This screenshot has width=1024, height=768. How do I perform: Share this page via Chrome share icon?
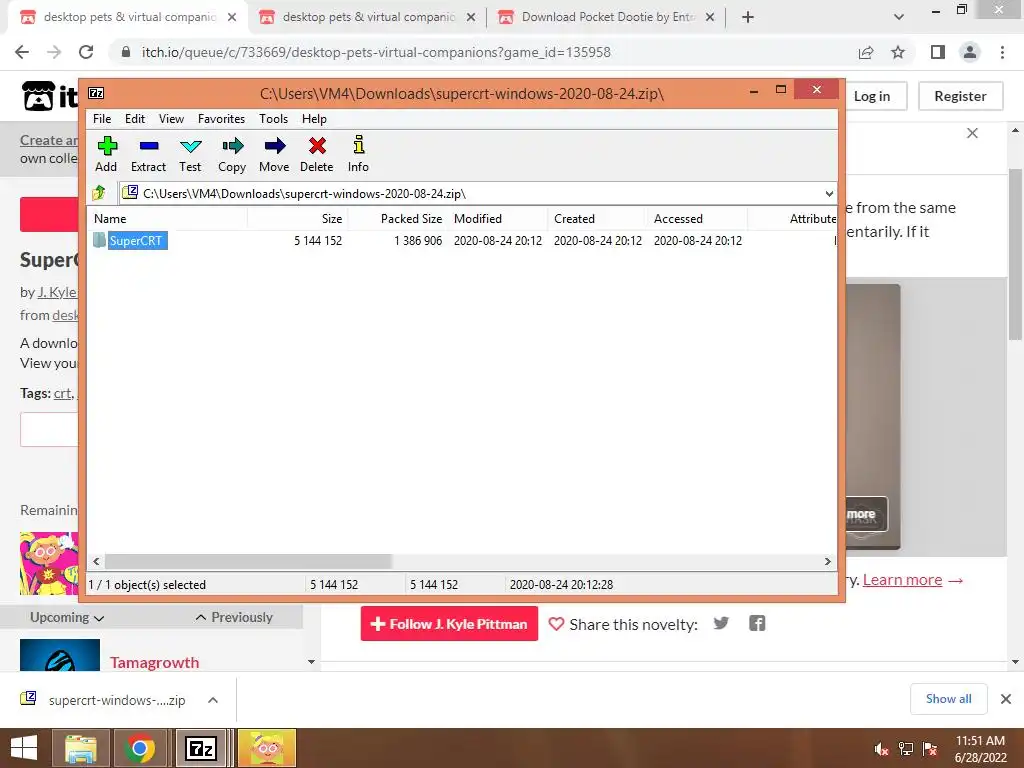[866, 52]
